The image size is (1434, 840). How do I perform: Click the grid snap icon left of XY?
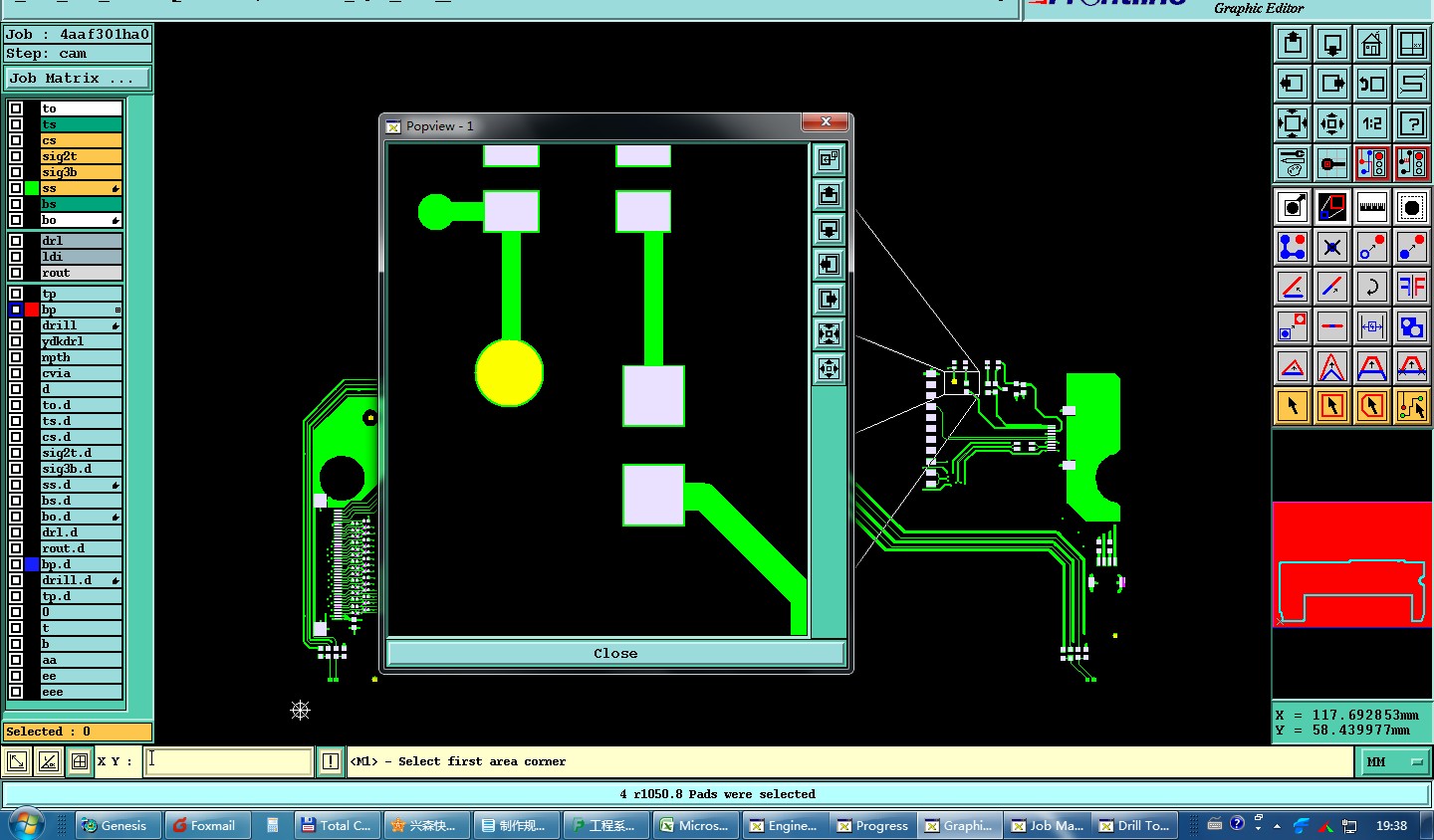tap(80, 761)
